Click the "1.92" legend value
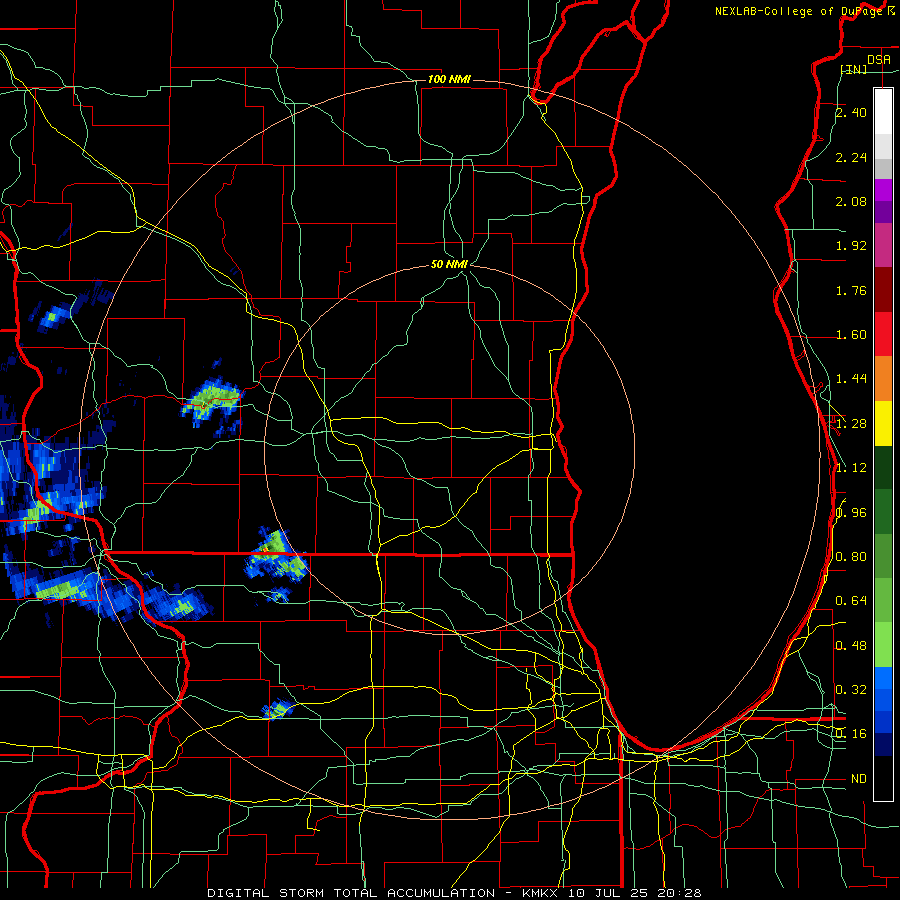This screenshot has height=900, width=900. click(851, 246)
